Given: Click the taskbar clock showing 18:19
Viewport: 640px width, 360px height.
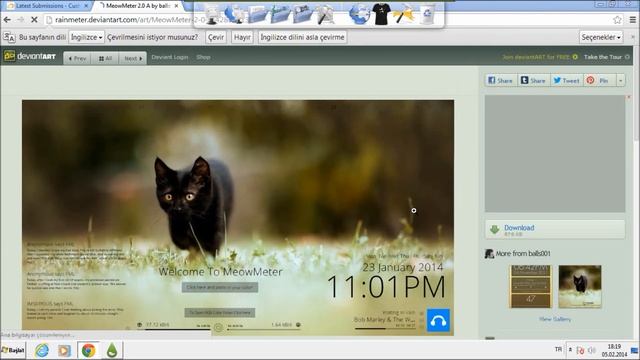Looking at the screenshot, I should (614, 350).
